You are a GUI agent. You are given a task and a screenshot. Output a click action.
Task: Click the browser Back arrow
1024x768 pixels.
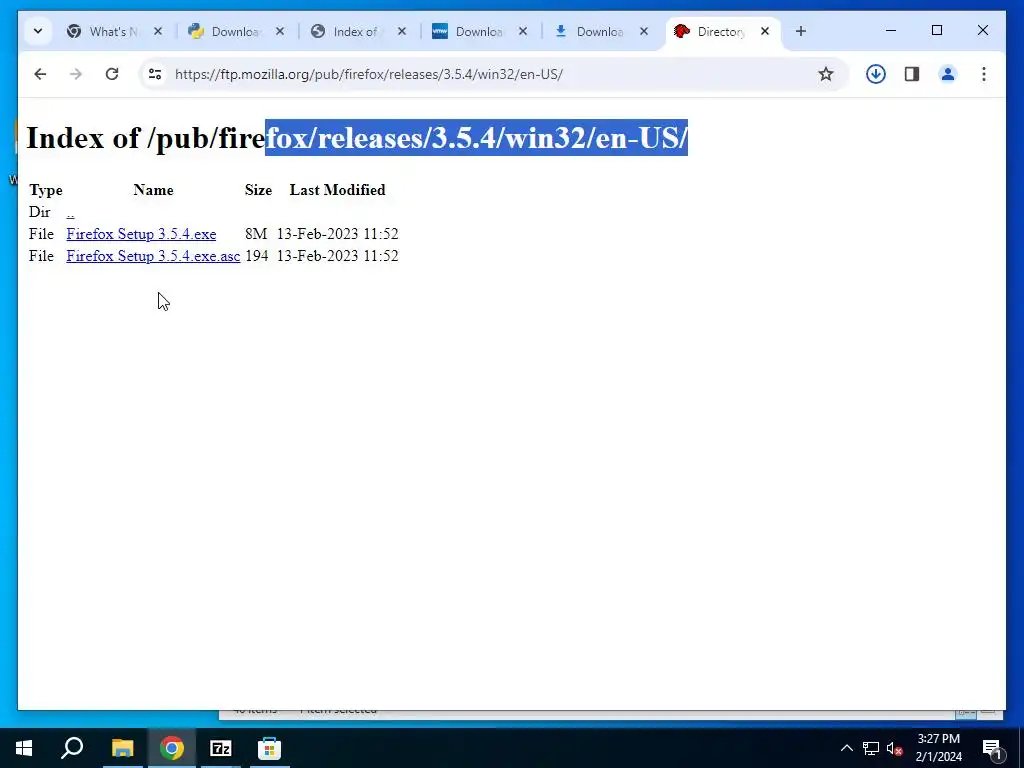tap(40, 74)
